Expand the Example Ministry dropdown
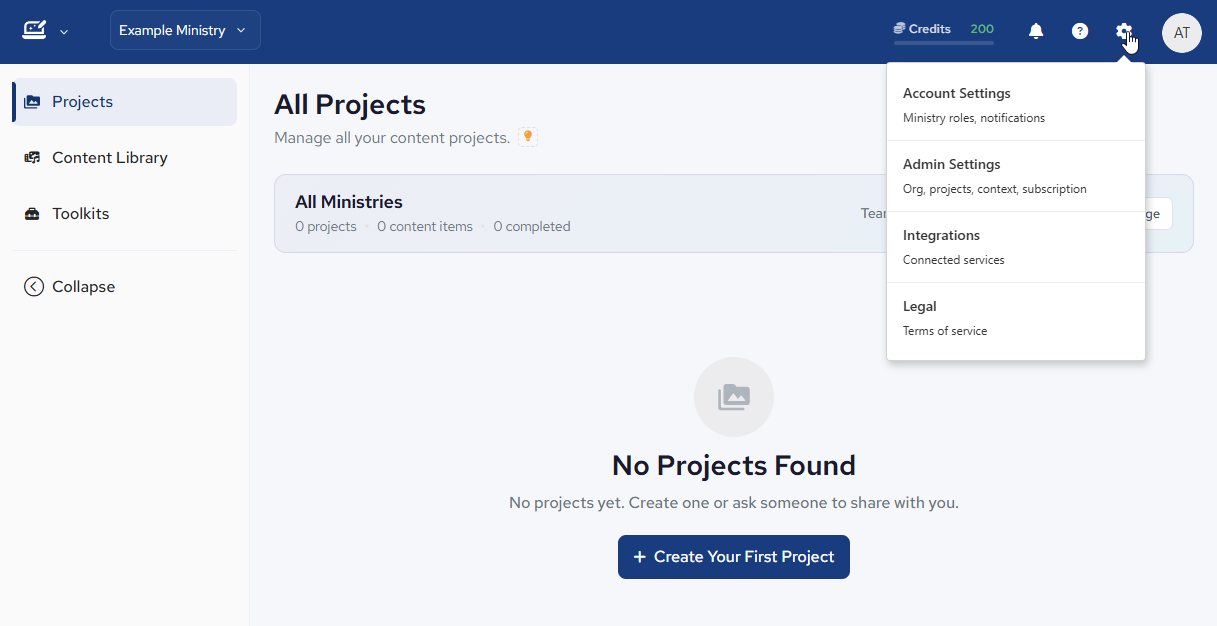Image resolution: width=1217 pixels, height=626 pixels. click(x=185, y=30)
